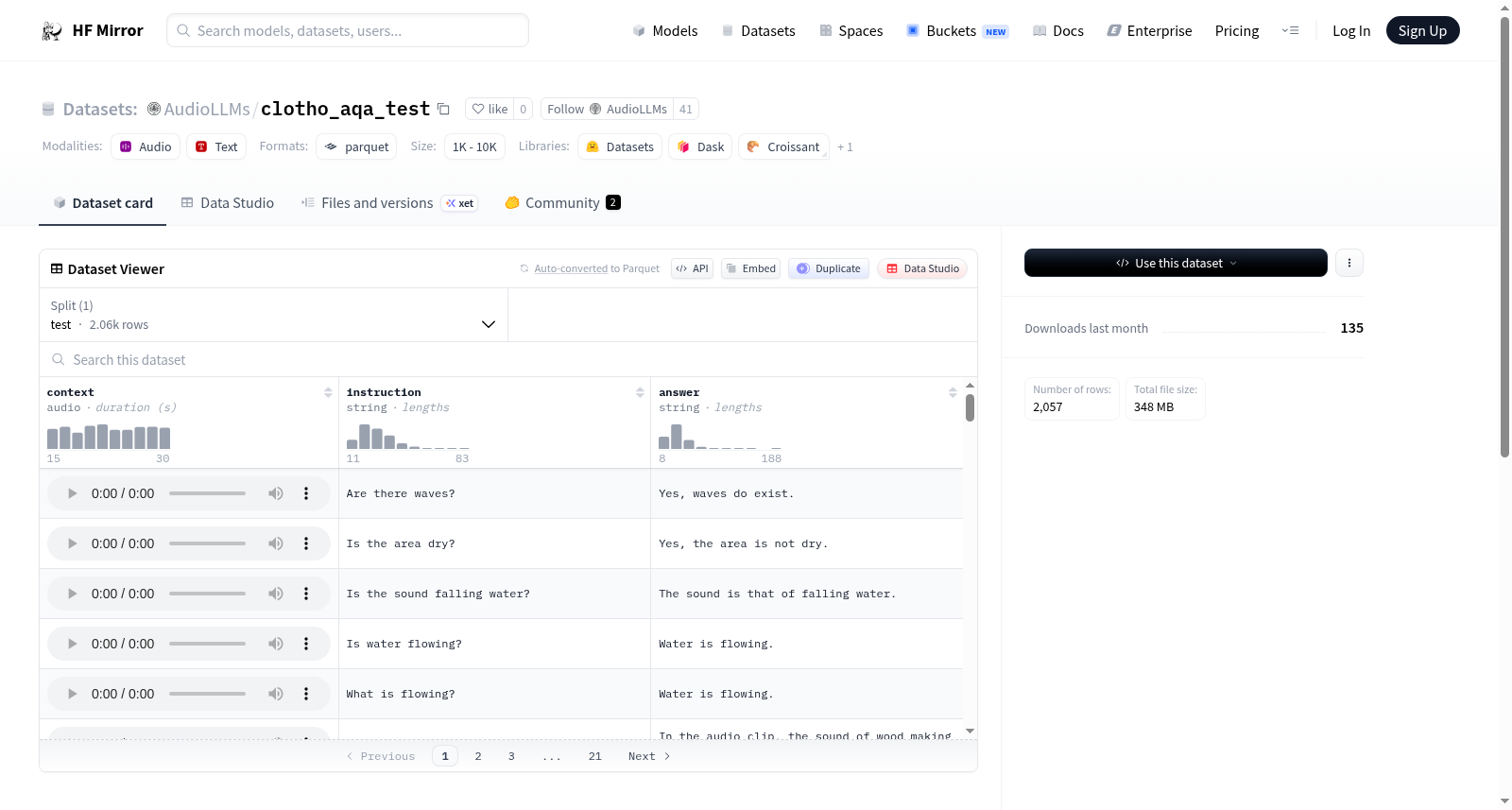Screen dimensions: 1512x810
Task: Click the Embed button
Action: [x=750, y=268]
